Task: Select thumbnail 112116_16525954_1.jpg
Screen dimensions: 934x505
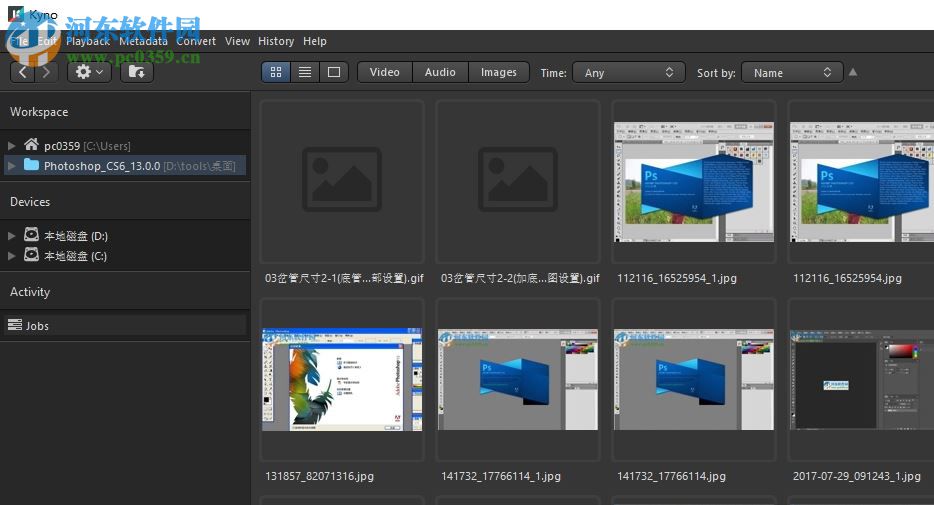Action: [693, 182]
